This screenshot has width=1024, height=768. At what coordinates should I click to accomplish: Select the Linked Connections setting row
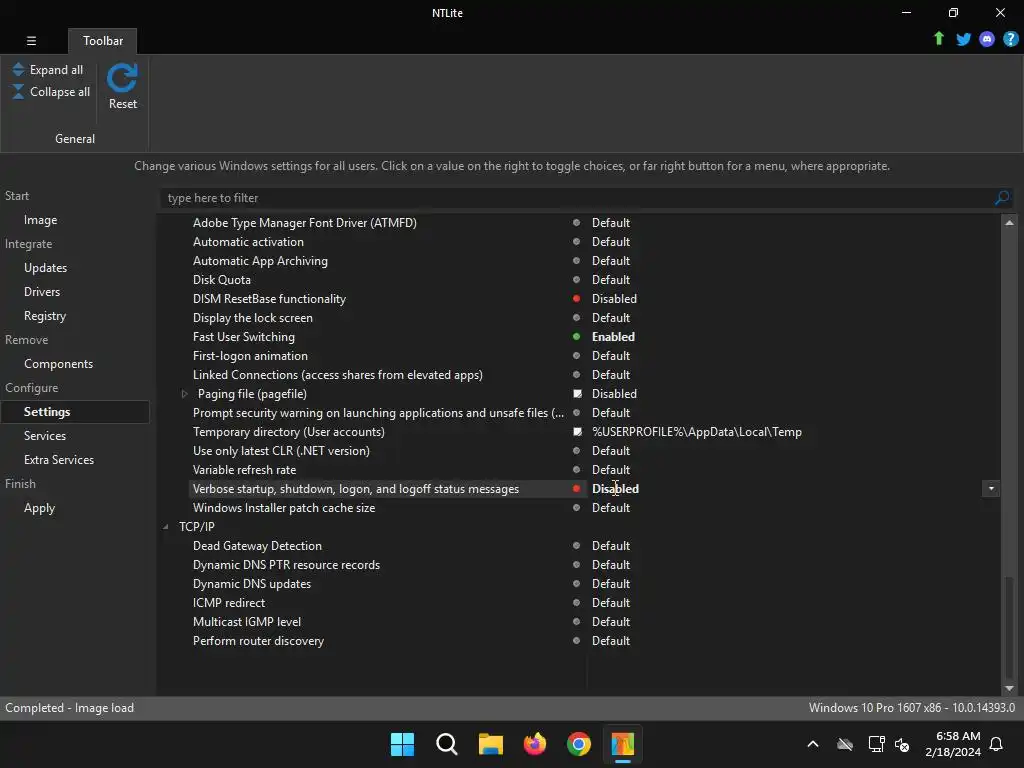(x=338, y=375)
